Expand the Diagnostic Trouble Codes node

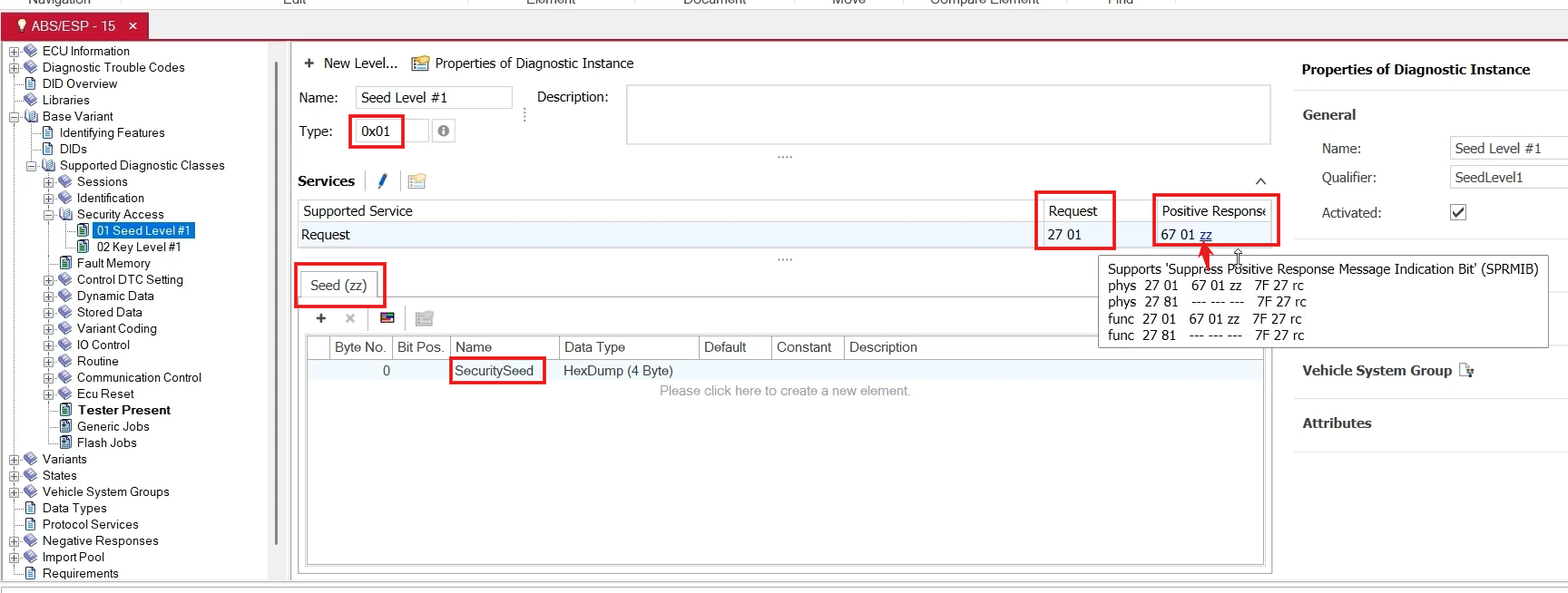(x=14, y=68)
